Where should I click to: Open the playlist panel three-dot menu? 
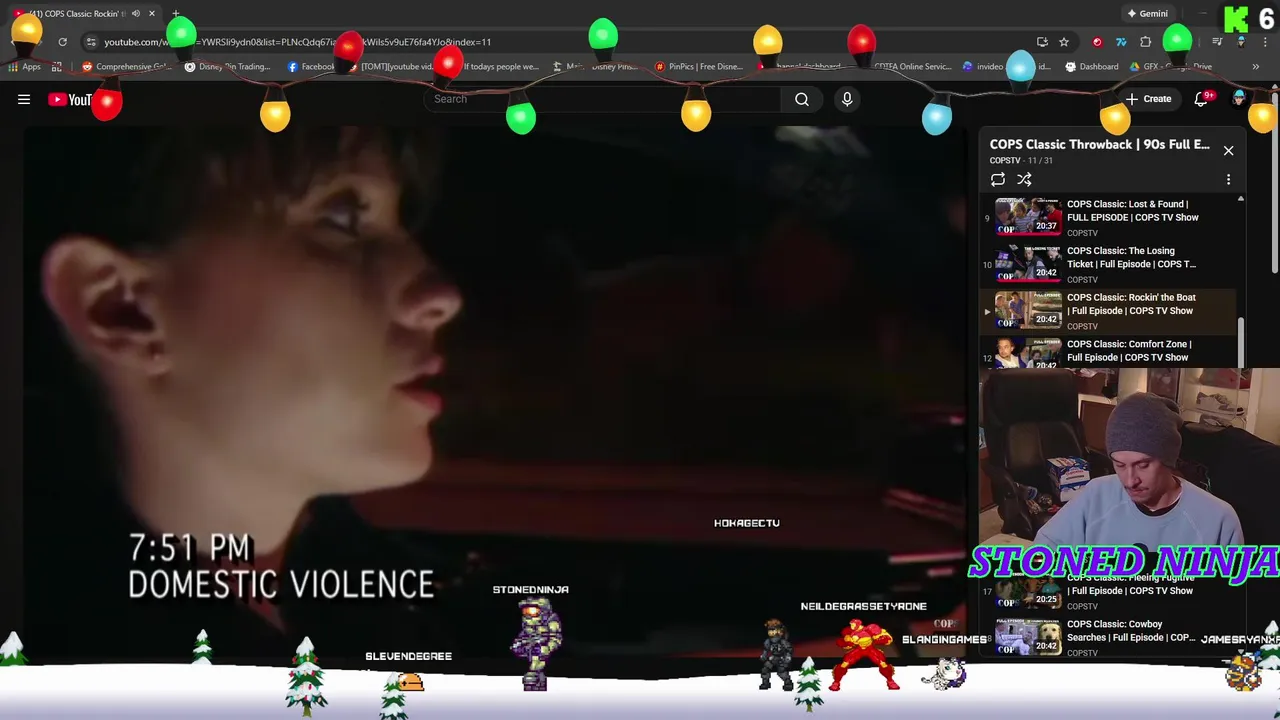(x=1228, y=180)
